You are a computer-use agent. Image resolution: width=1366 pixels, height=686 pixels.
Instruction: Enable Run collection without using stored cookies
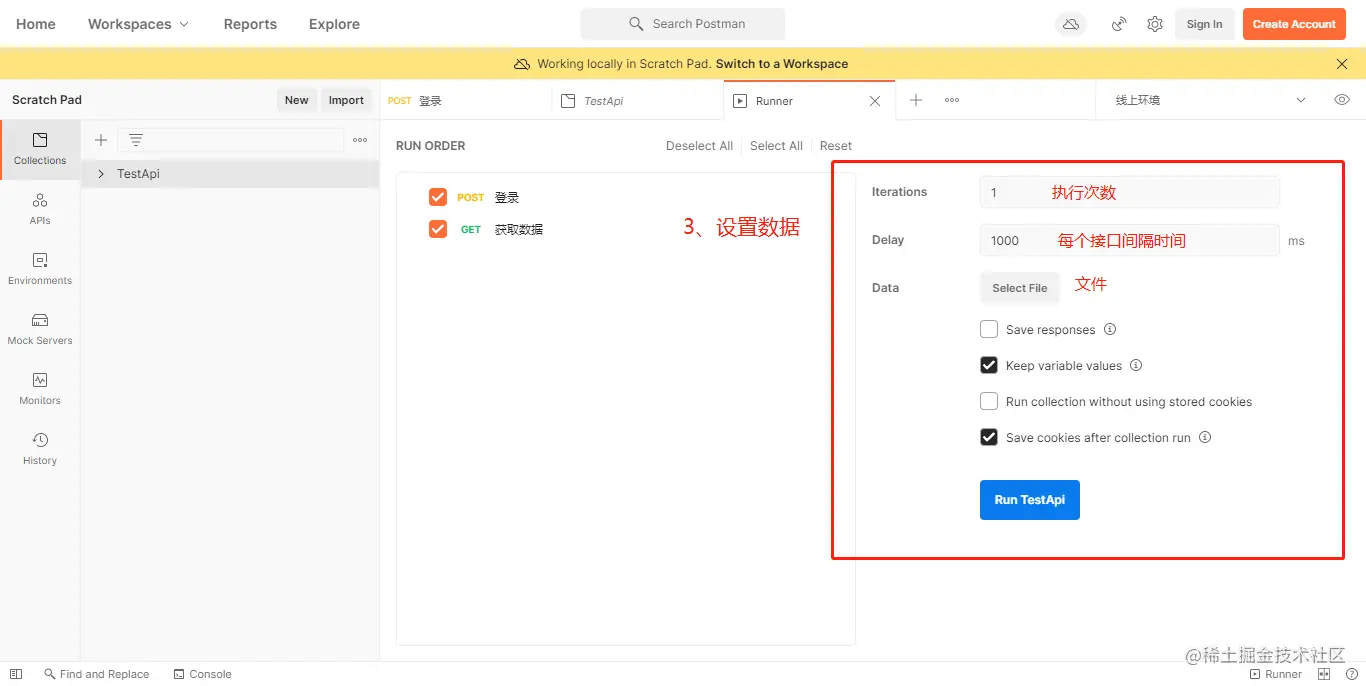coord(989,401)
